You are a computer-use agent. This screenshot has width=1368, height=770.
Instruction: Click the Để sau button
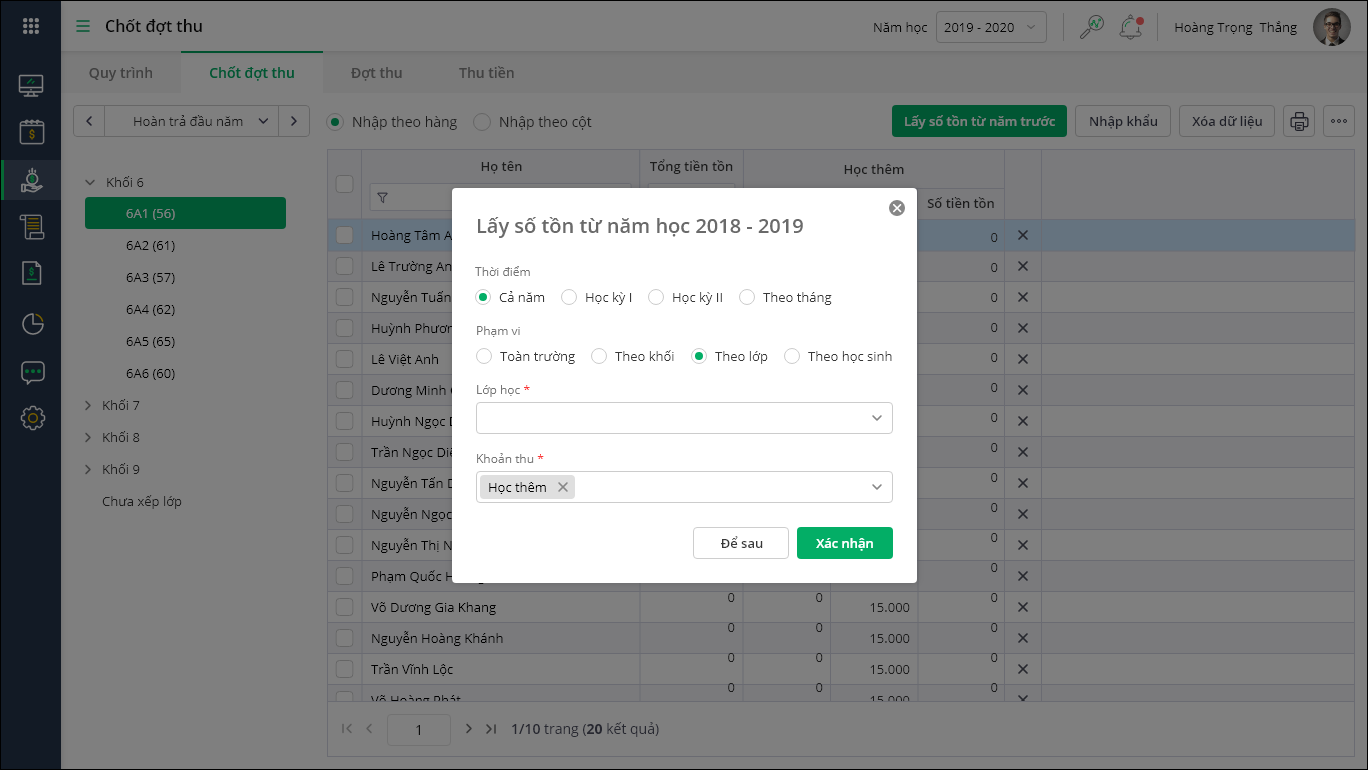coord(741,543)
